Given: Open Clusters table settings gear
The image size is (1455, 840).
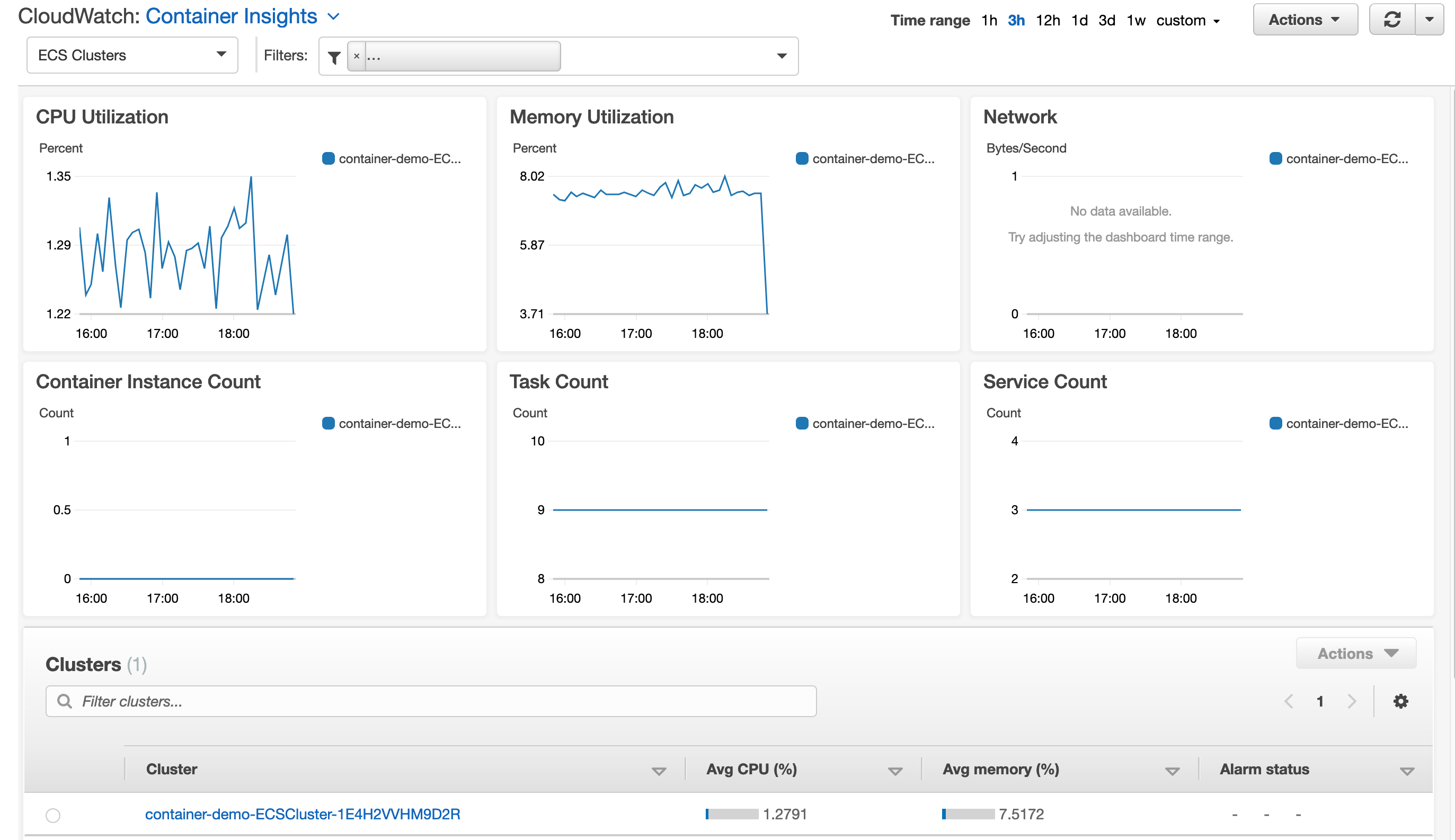Looking at the screenshot, I should [1401, 702].
